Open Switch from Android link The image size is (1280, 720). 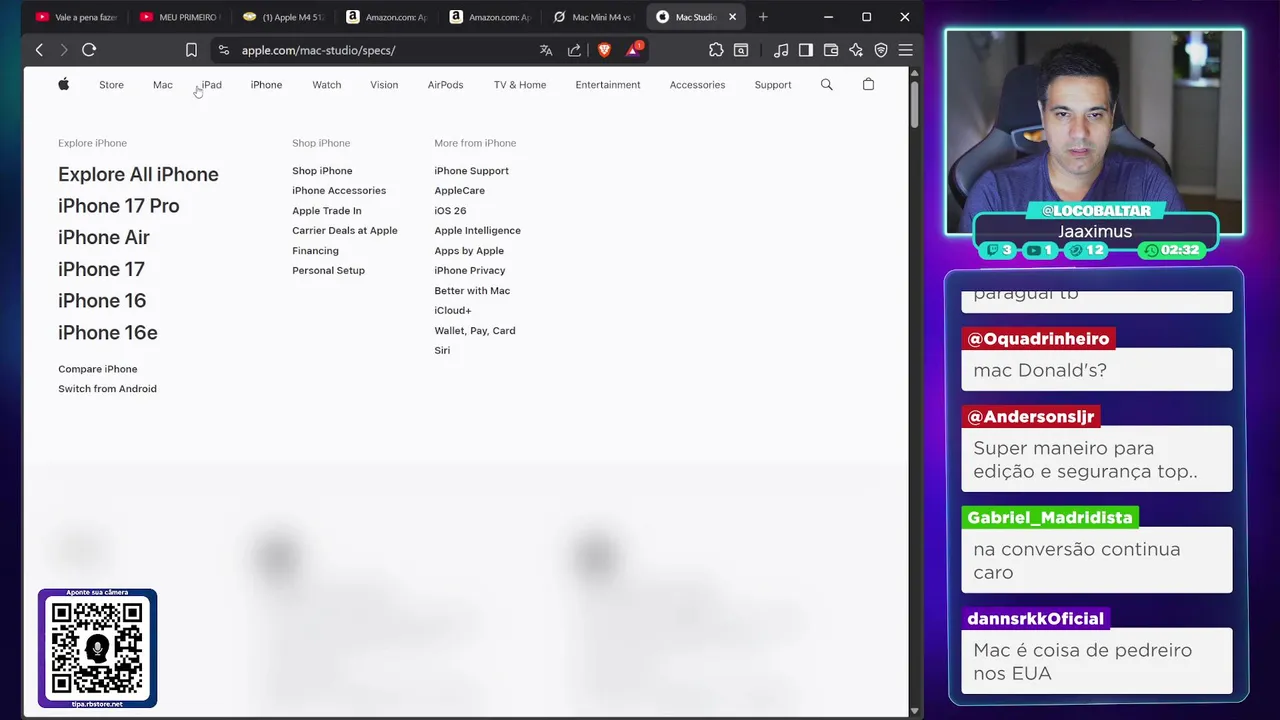tap(107, 389)
